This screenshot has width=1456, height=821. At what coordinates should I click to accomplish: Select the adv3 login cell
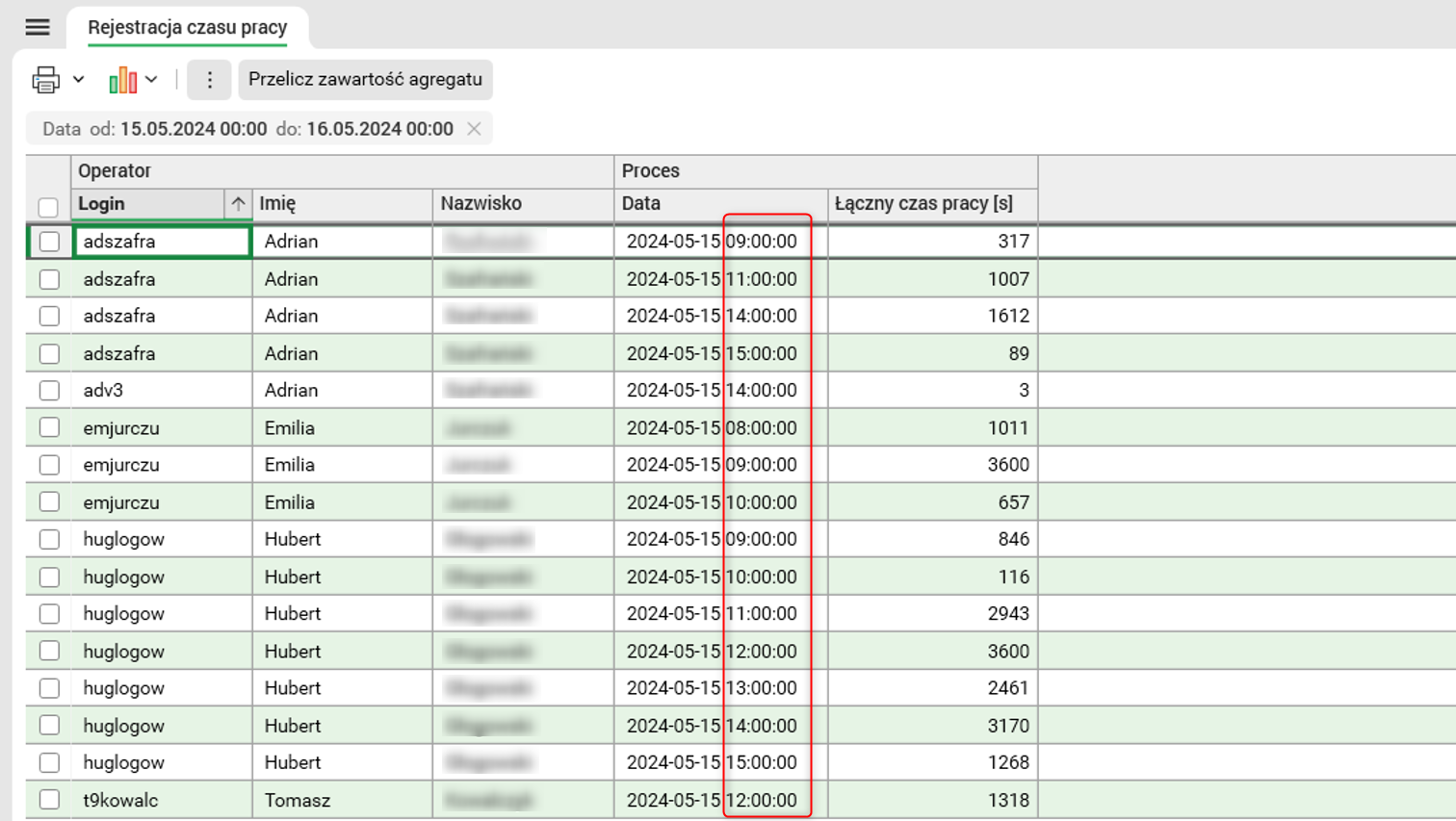[x=162, y=390]
